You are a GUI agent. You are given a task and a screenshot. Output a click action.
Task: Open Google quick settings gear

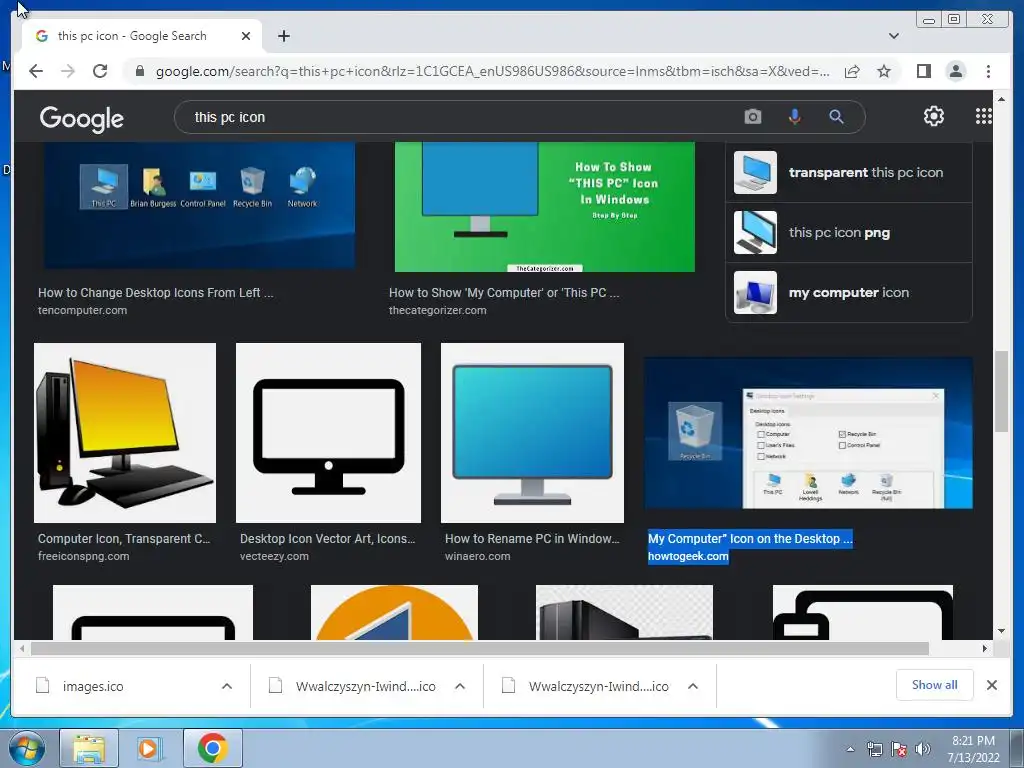[934, 116]
